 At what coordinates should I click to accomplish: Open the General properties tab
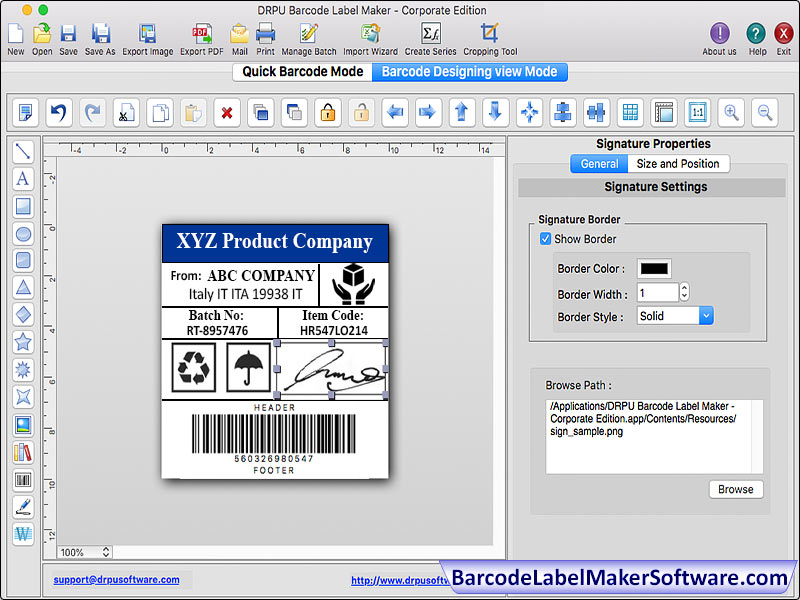tap(599, 164)
